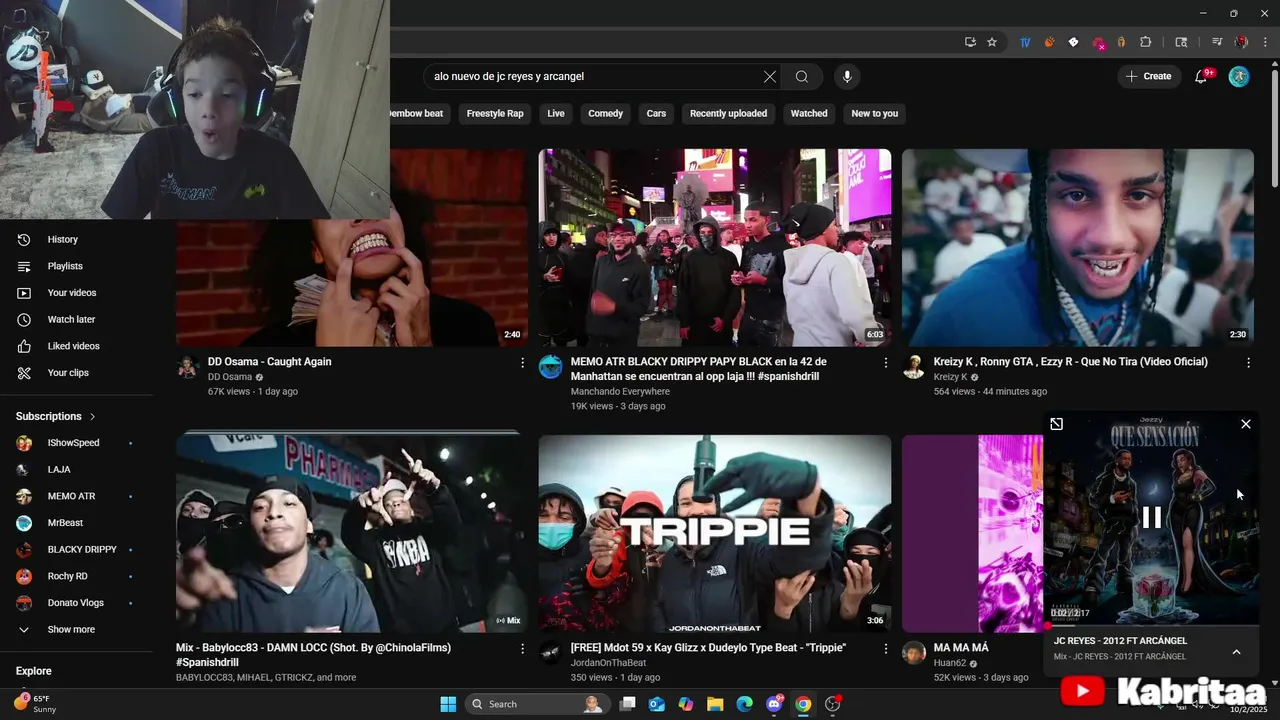Open the Chrome media controls icon
This screenshot has width=1280, height=720.
1217,42
